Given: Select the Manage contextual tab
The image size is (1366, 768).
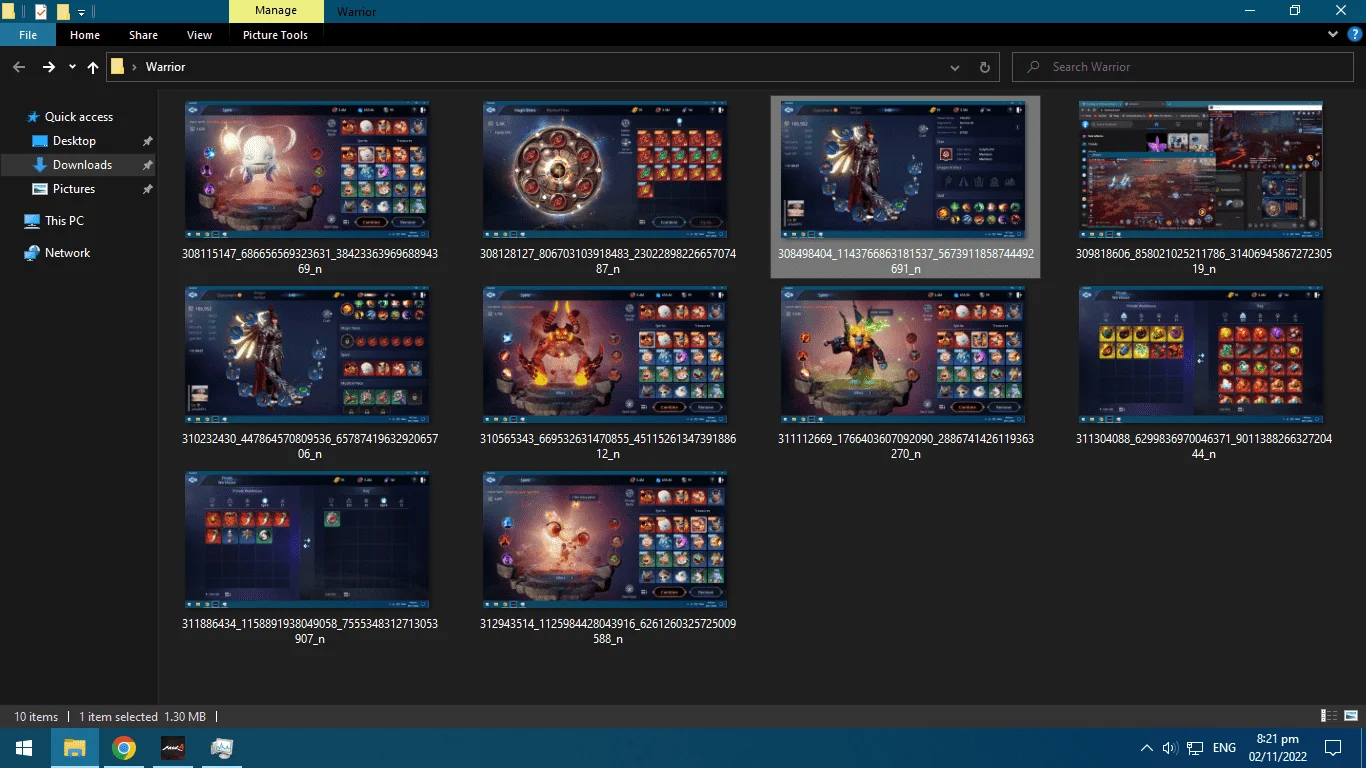Looking at the screenshot, I should pos(276,11).
